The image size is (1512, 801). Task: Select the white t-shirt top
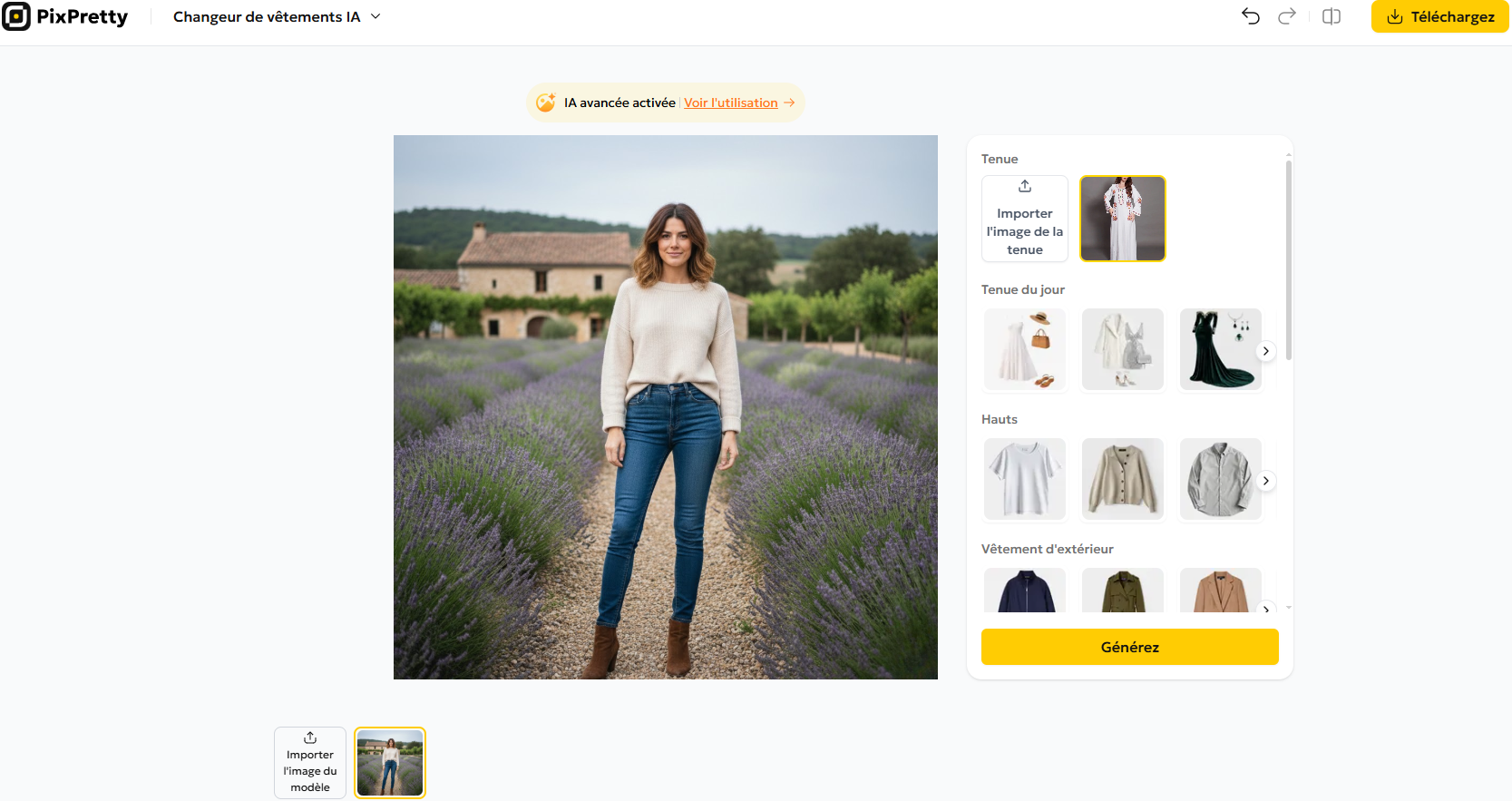click(x=1025, y=479)
